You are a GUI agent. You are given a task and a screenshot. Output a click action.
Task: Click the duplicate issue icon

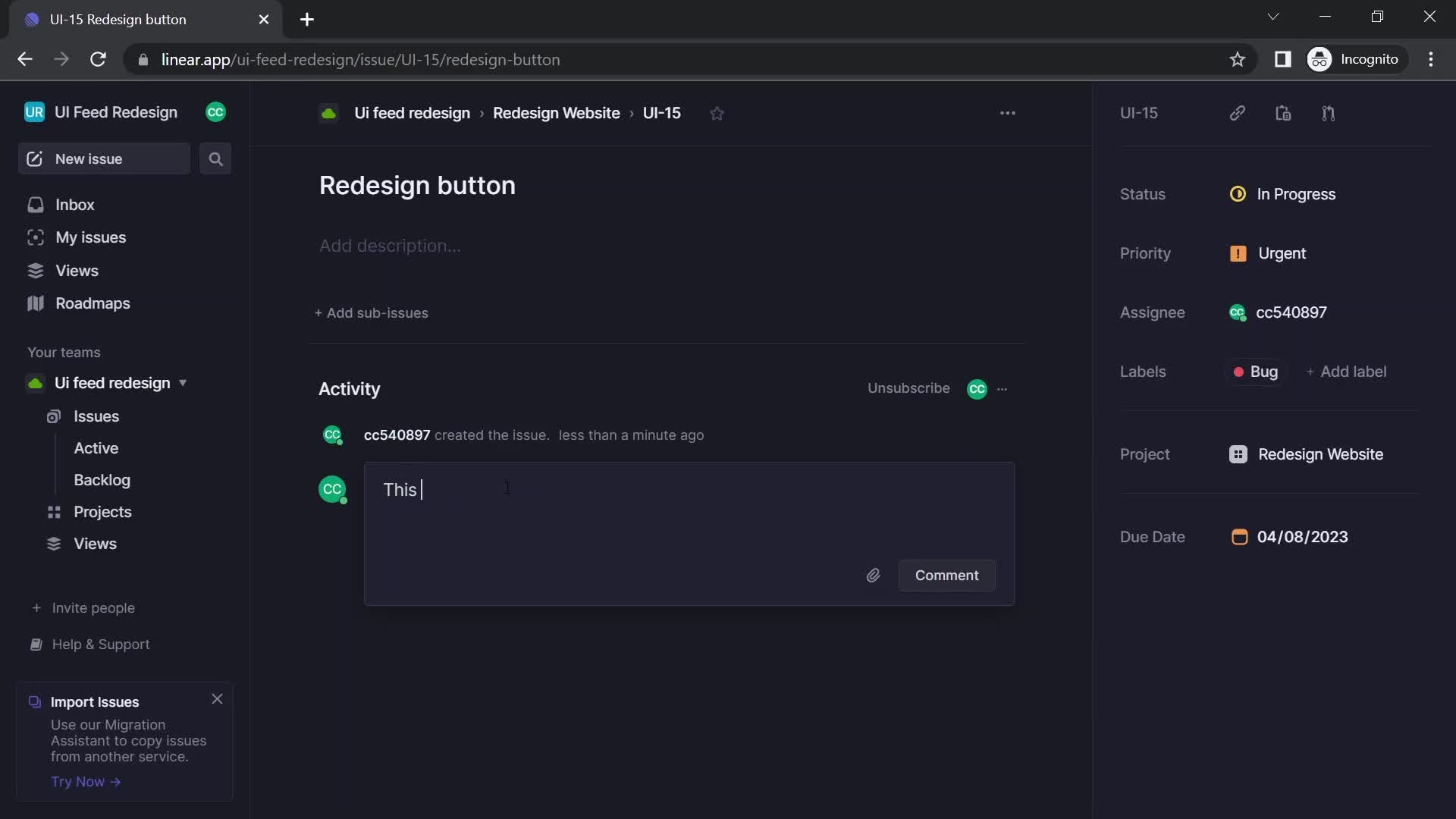point(1284,112)
